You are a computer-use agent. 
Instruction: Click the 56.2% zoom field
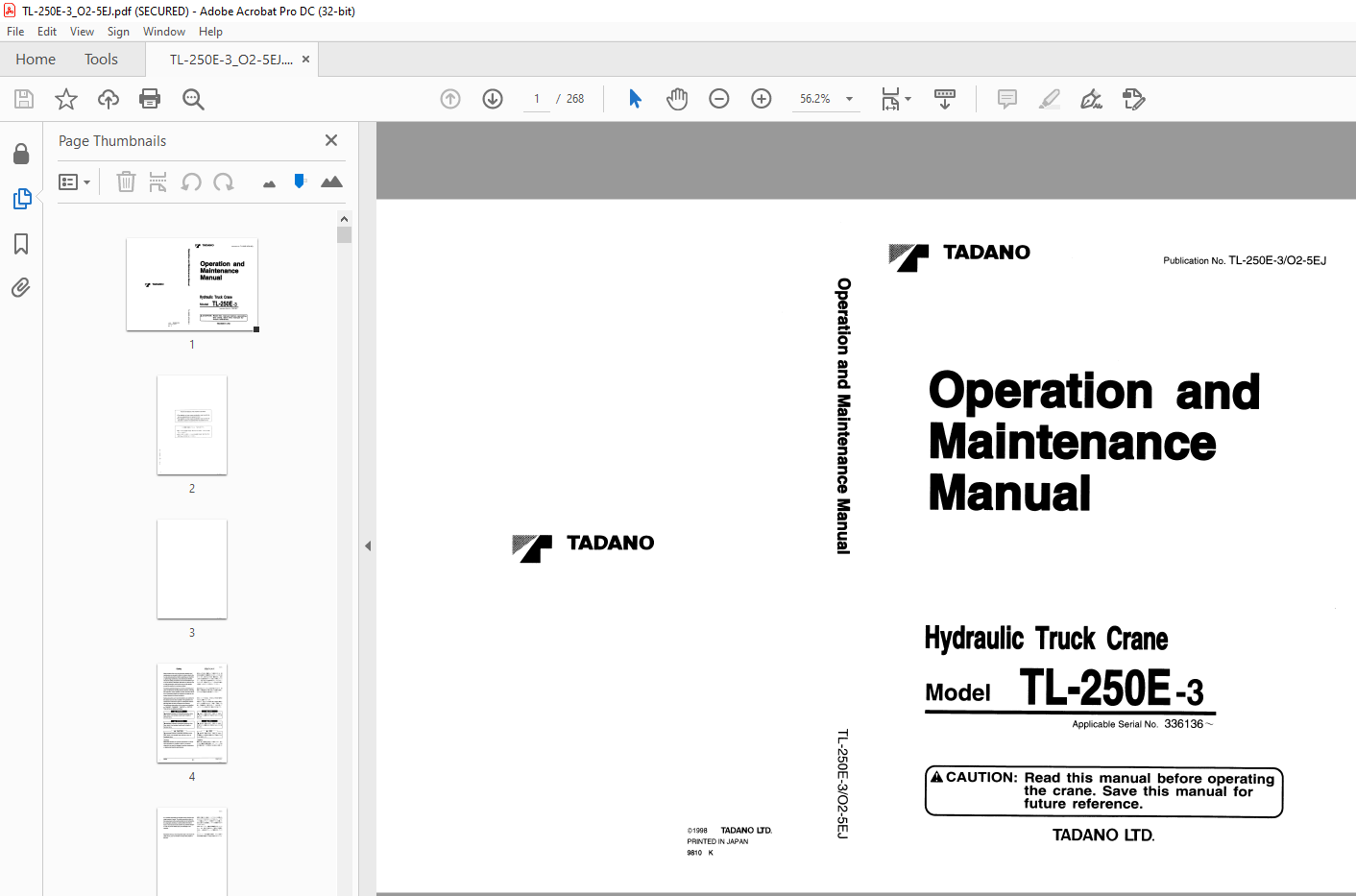point(815,99)
